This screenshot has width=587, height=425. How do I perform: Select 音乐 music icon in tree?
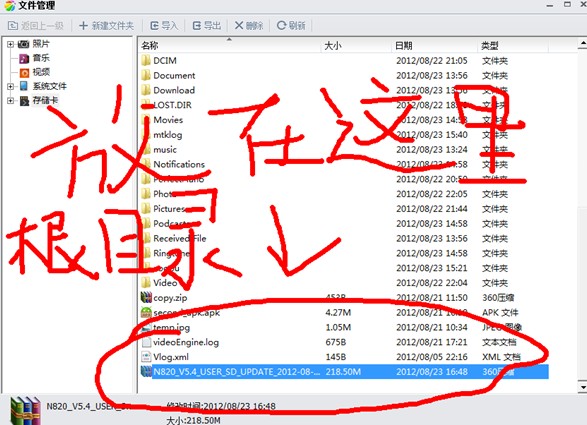[x=24, y=58]
